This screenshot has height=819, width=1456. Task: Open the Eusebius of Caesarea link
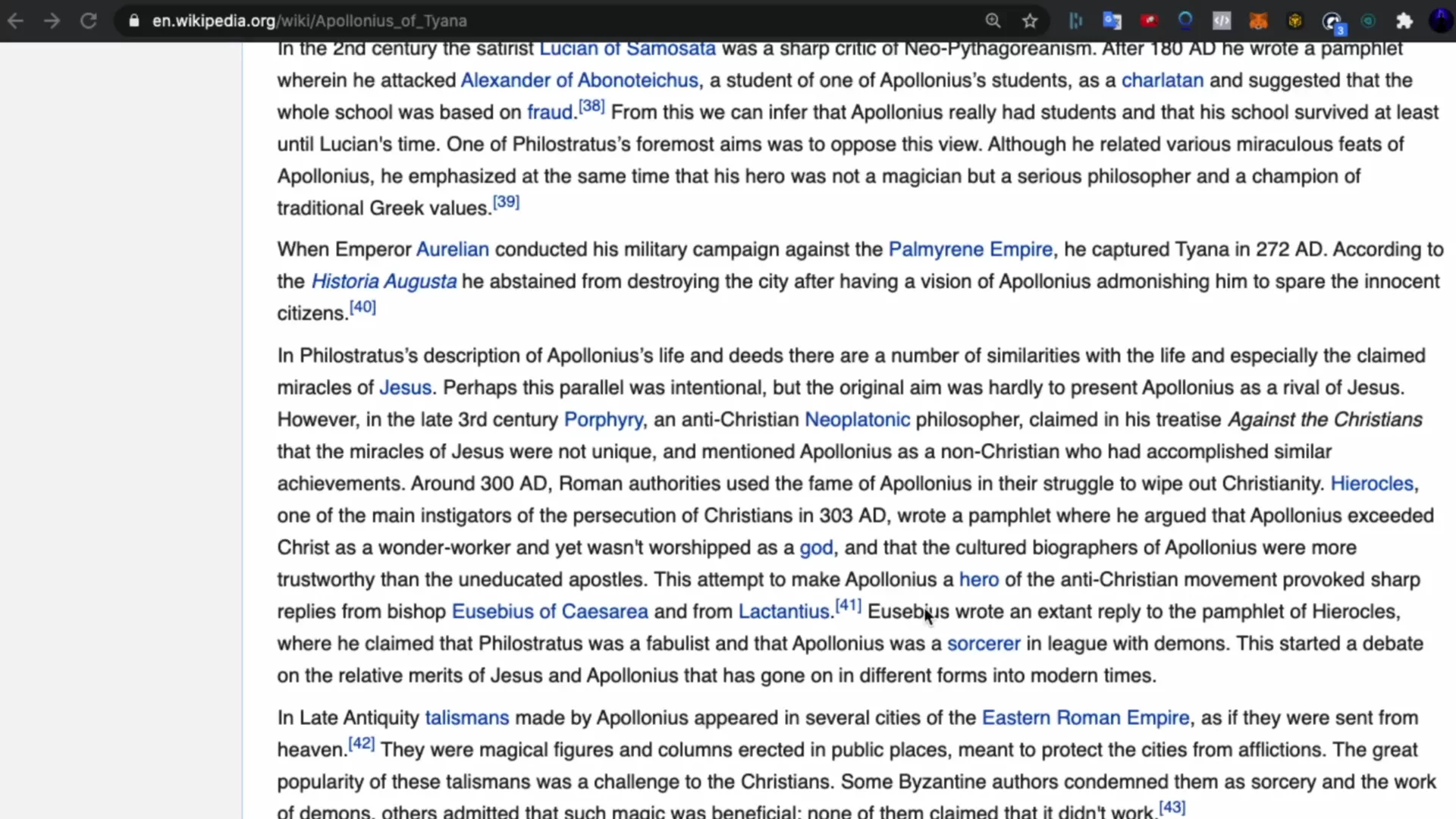click(550, 612)
